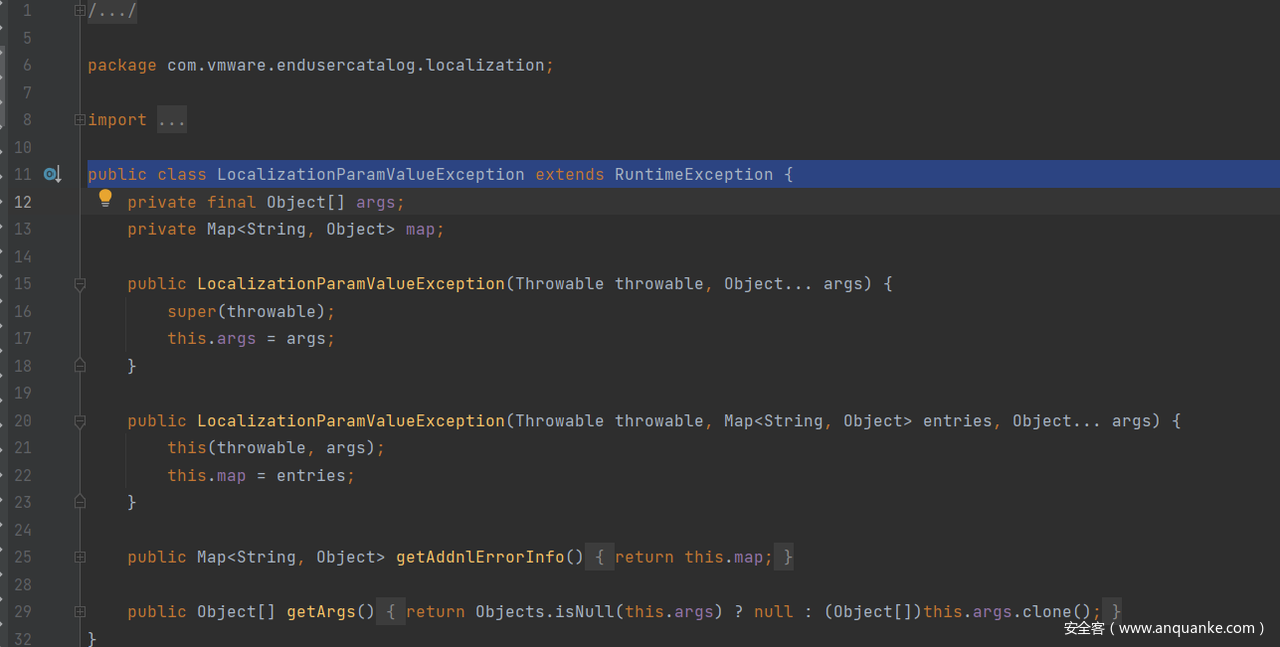Click the yellow lightbulb quick-fix icon
The height and width of the screenshot is (647, 1280).
click(x=105, y=198)
